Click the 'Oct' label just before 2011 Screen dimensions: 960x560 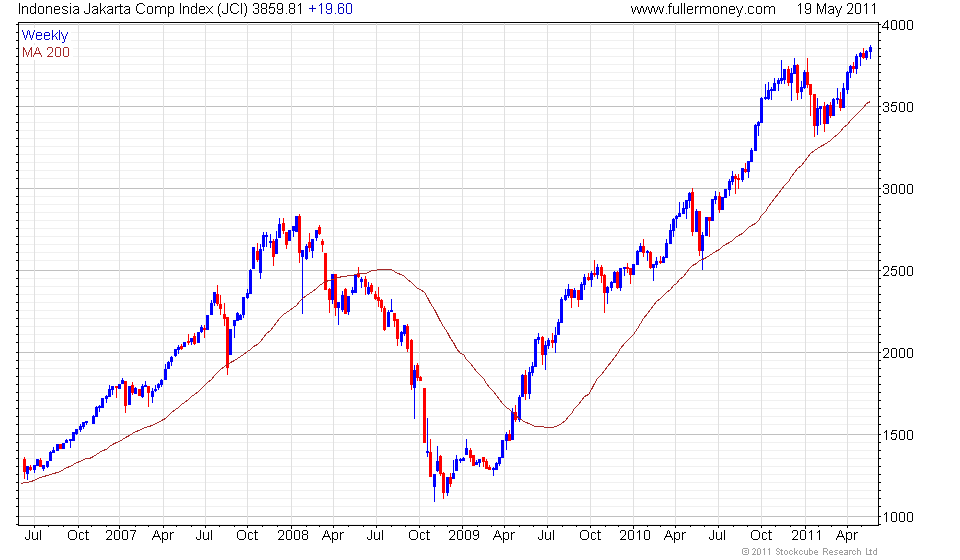(761, 536)
